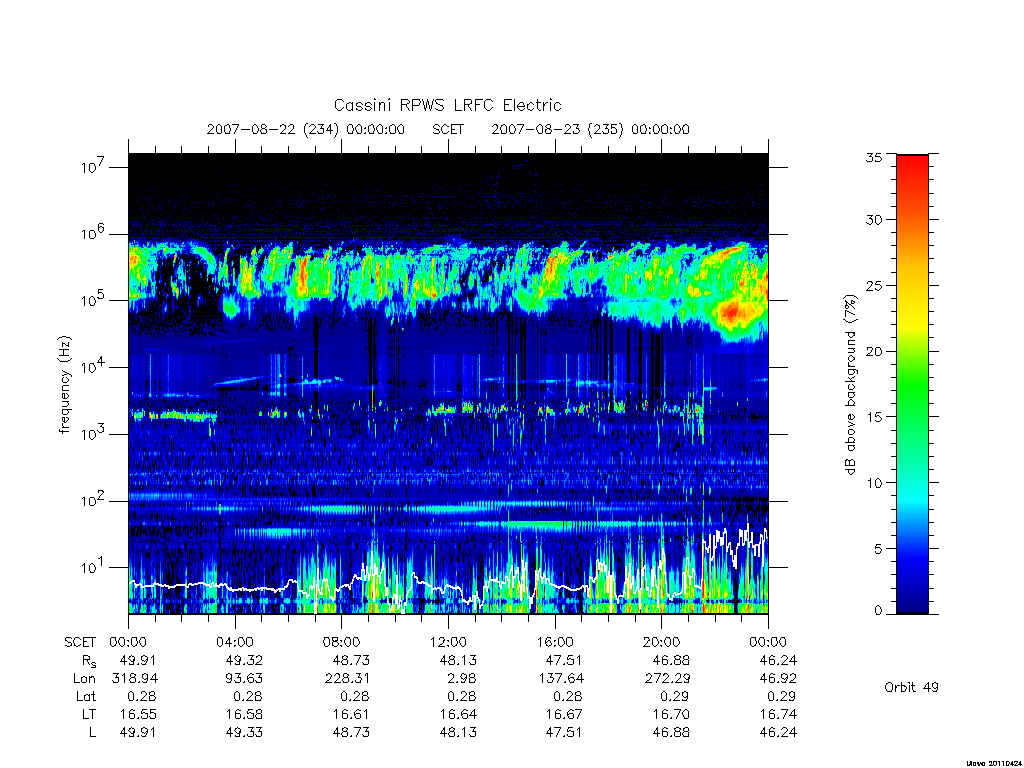1024x768 pixels.
Task: Click the Lon value '318.94'
Action: click(x=135, y=679)
